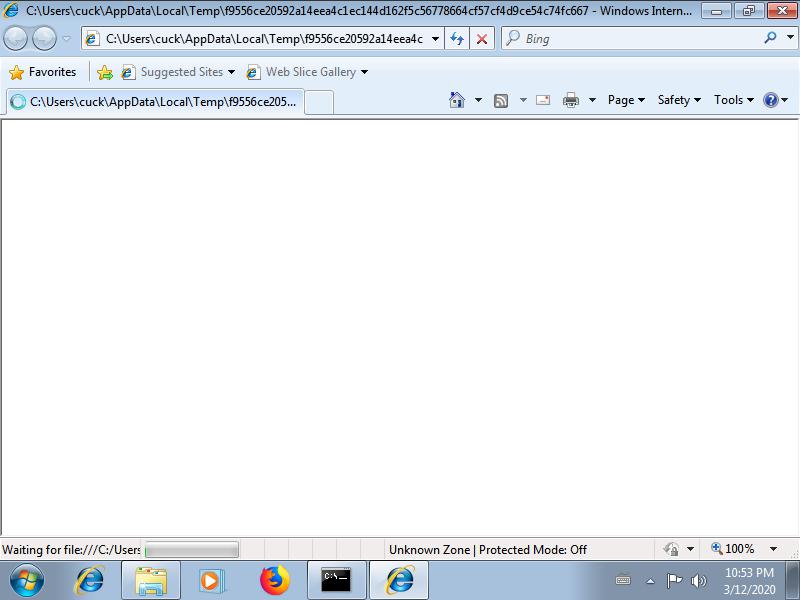Open Firefox from the taskbar
Viewport: 800px width, 600px height.
coord(274,580)
